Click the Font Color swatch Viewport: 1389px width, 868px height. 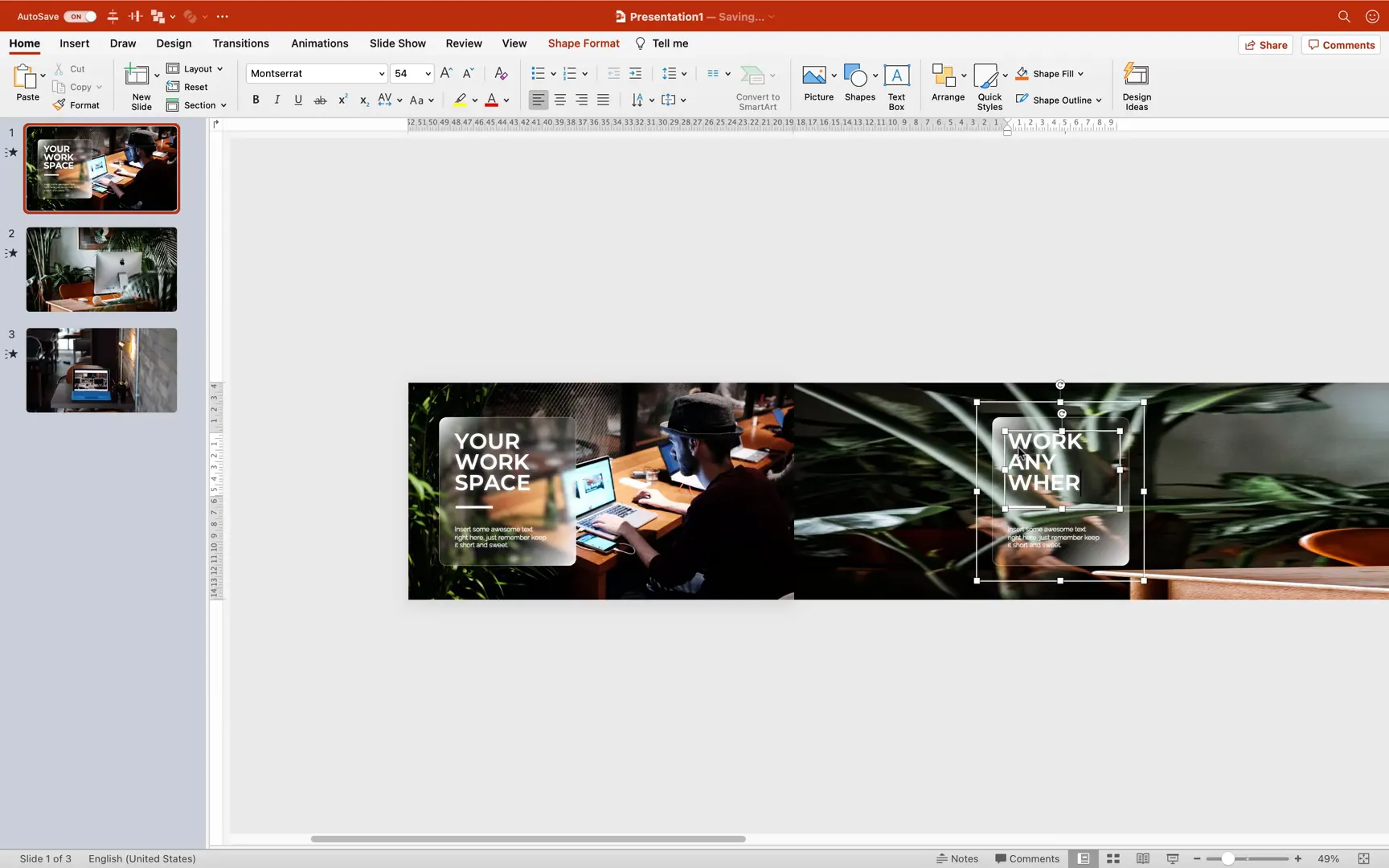coord(492,100)
